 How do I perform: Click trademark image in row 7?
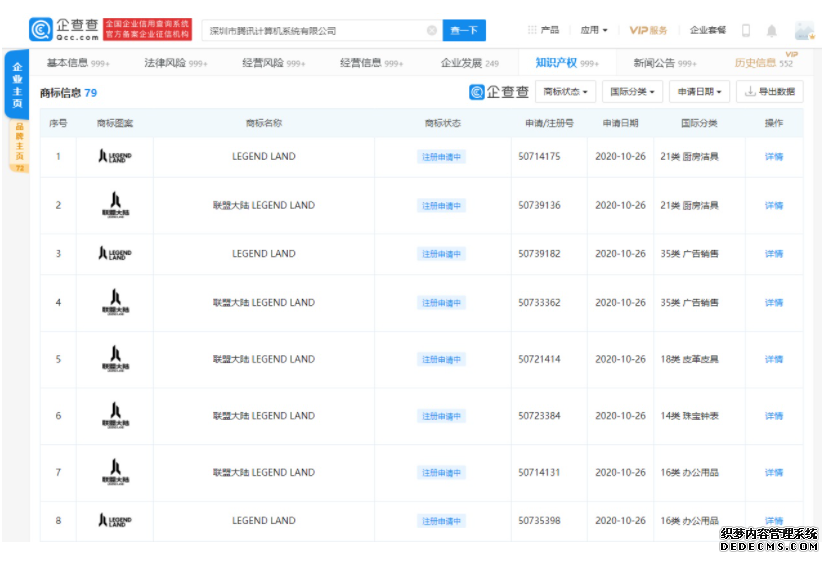[115, 472]
